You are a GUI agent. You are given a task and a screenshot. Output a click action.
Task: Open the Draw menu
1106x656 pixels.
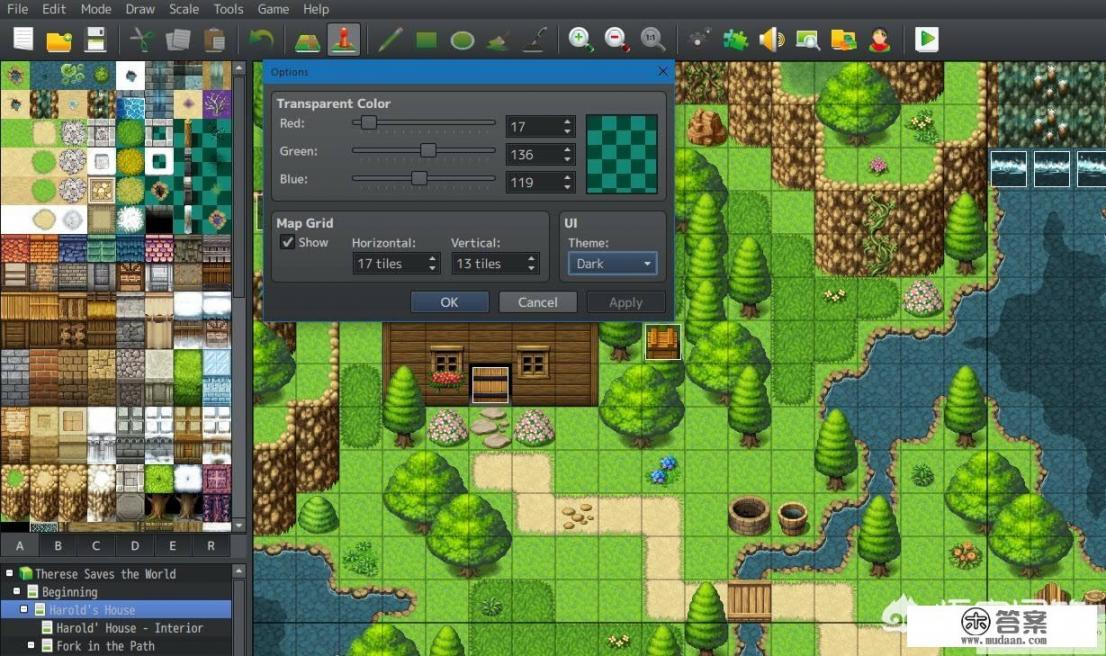[x=140, y=9]
